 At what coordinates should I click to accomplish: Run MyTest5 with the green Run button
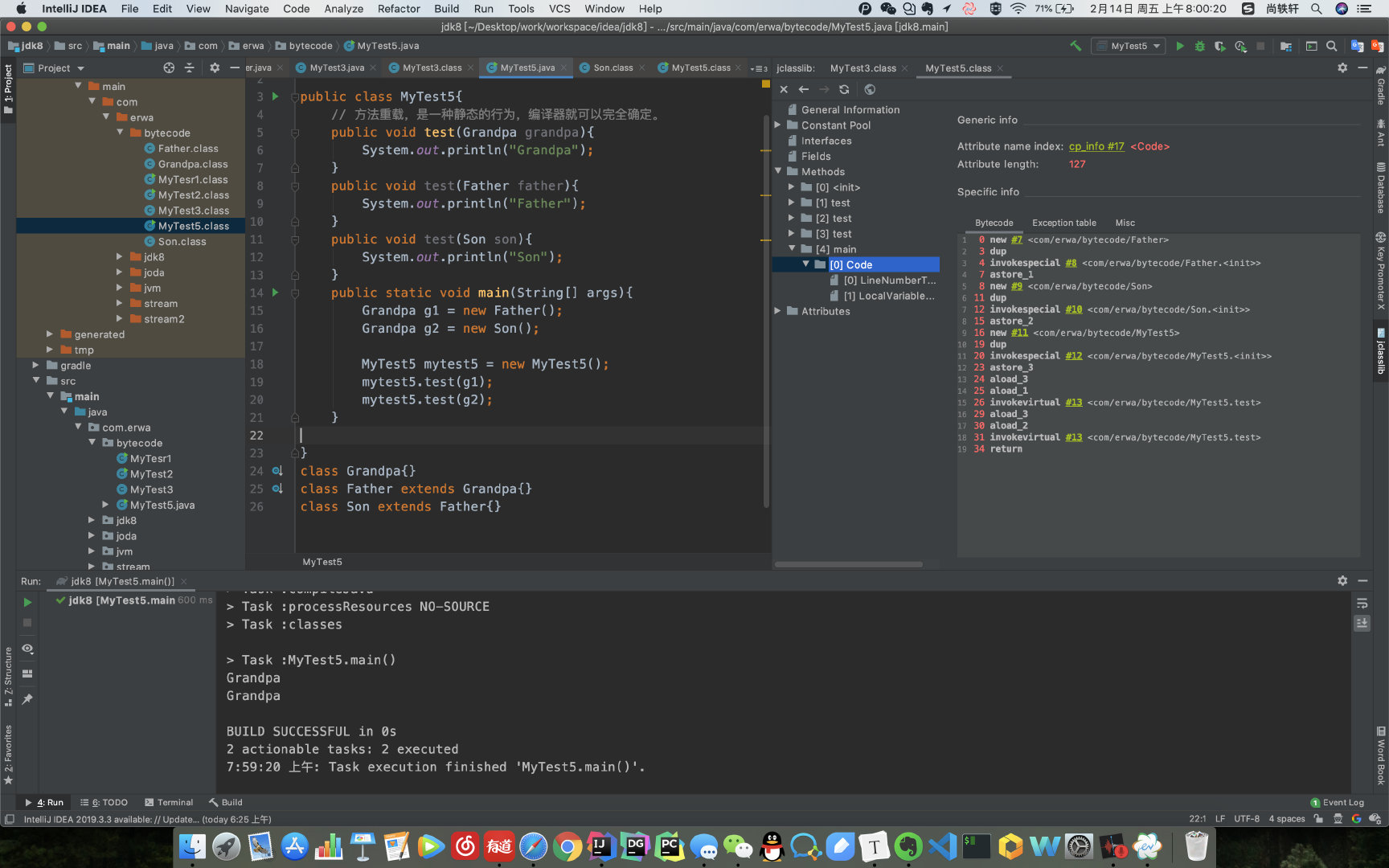click(1179, 46)
